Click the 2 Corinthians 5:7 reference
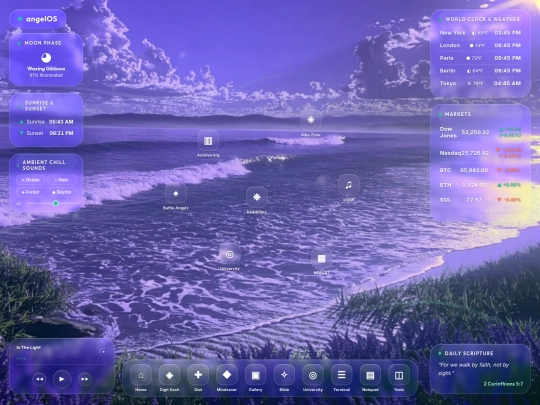 (x=503, y=384)
